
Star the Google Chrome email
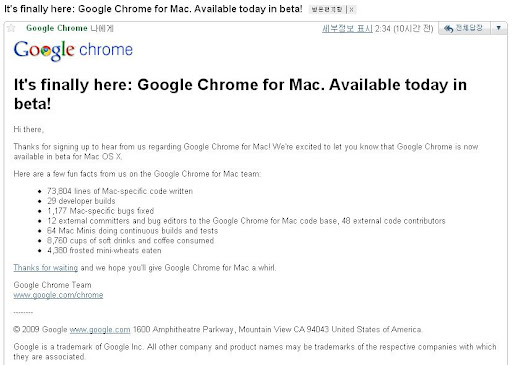[x=11, y=28]
